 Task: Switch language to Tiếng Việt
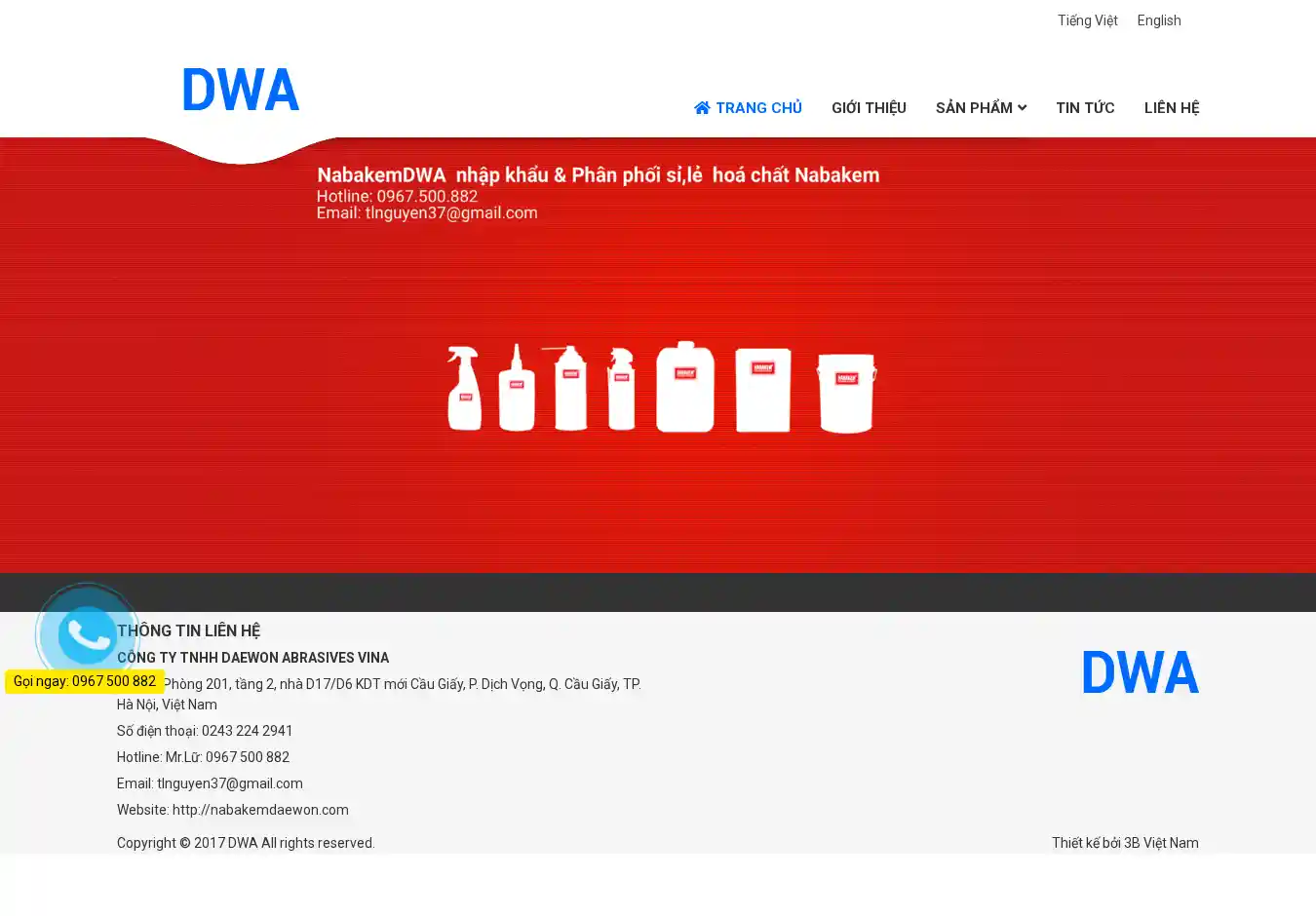click(x=1087, y=20)
